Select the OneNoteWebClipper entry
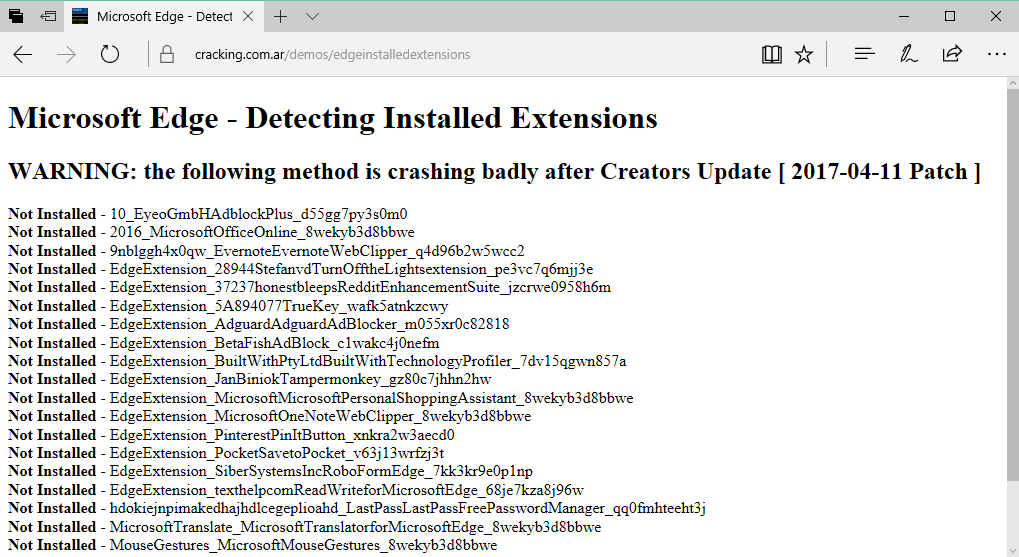This screenshot has width=1019, height=557. [270, 417]
